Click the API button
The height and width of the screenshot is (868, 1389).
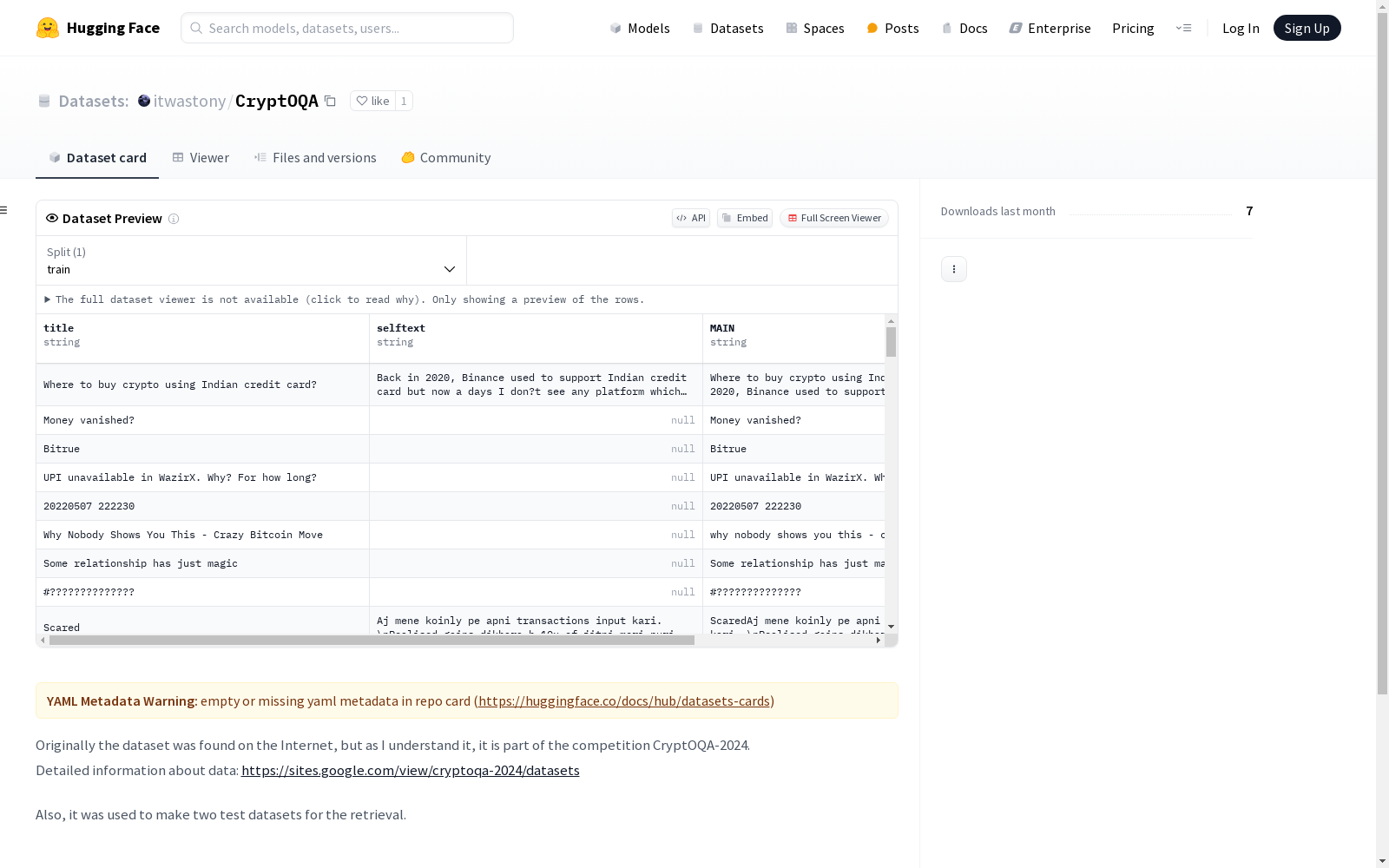(x=691, y=218)
